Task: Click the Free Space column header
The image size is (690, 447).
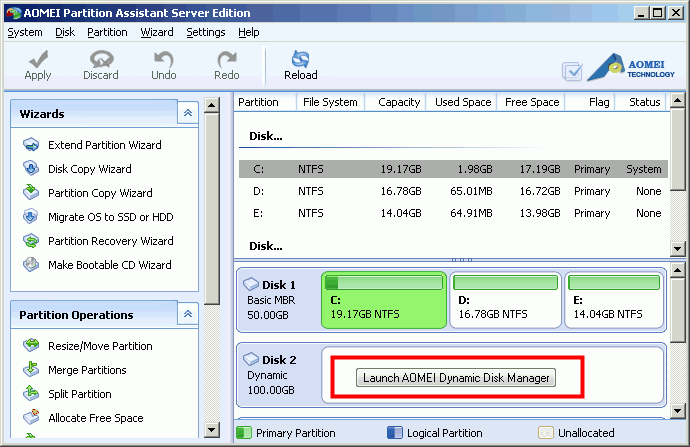Action: click(531, 102)
